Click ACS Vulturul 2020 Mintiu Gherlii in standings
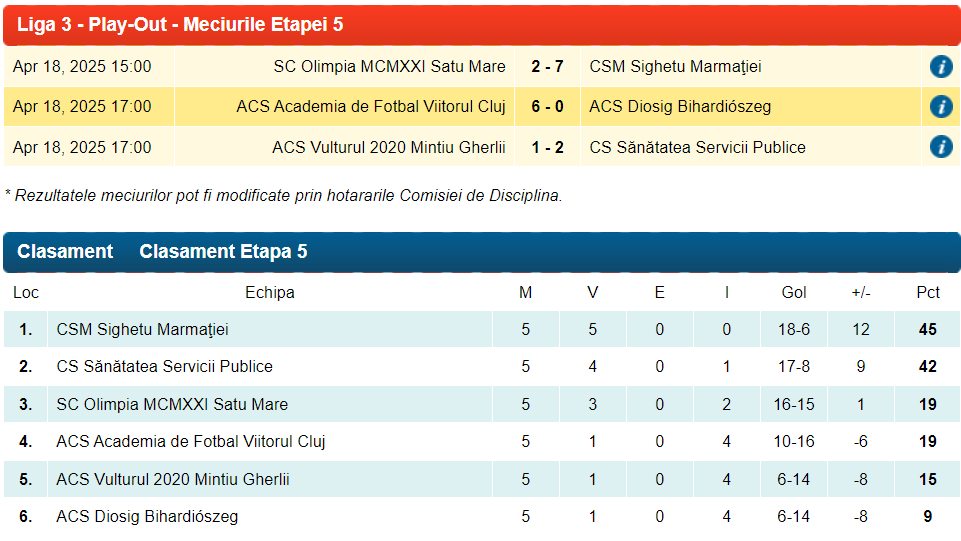This screenshot has width=961, height=541. coord(173,480)
